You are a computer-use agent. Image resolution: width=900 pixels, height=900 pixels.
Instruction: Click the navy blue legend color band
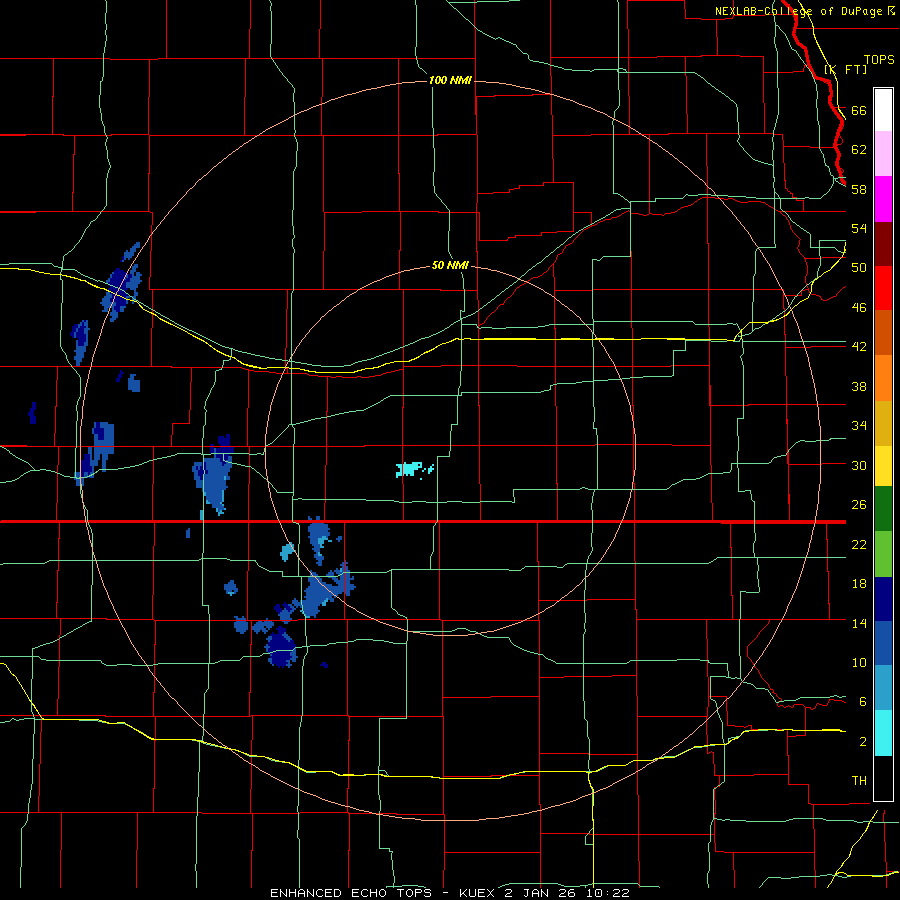coord(883,599)
